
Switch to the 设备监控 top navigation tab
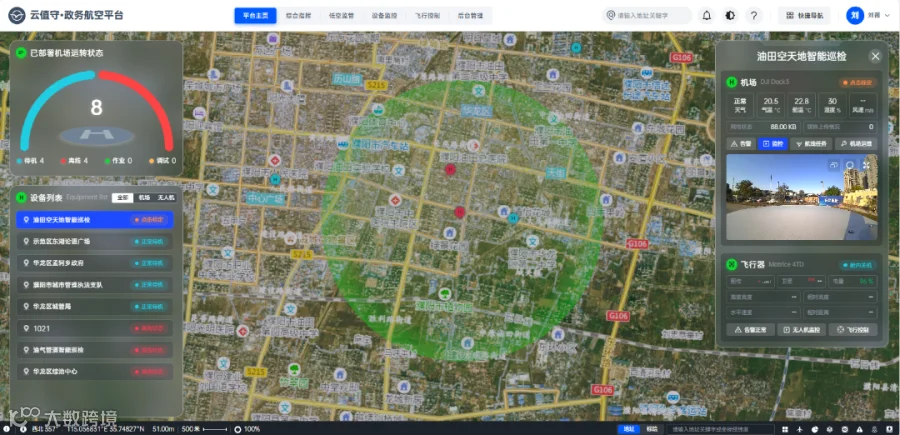coord(384,15)
